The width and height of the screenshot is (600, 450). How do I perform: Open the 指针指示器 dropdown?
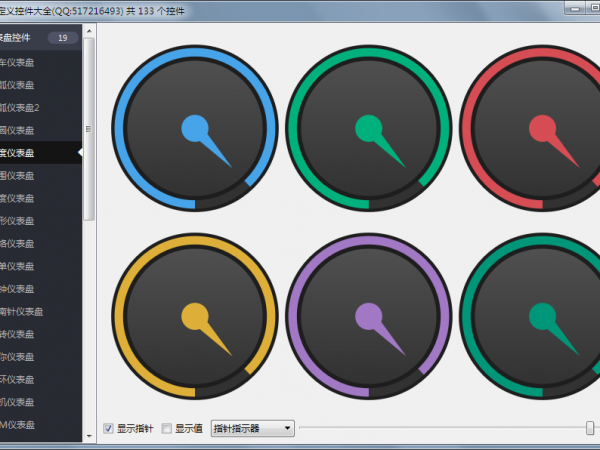click(x=252, y=428)
